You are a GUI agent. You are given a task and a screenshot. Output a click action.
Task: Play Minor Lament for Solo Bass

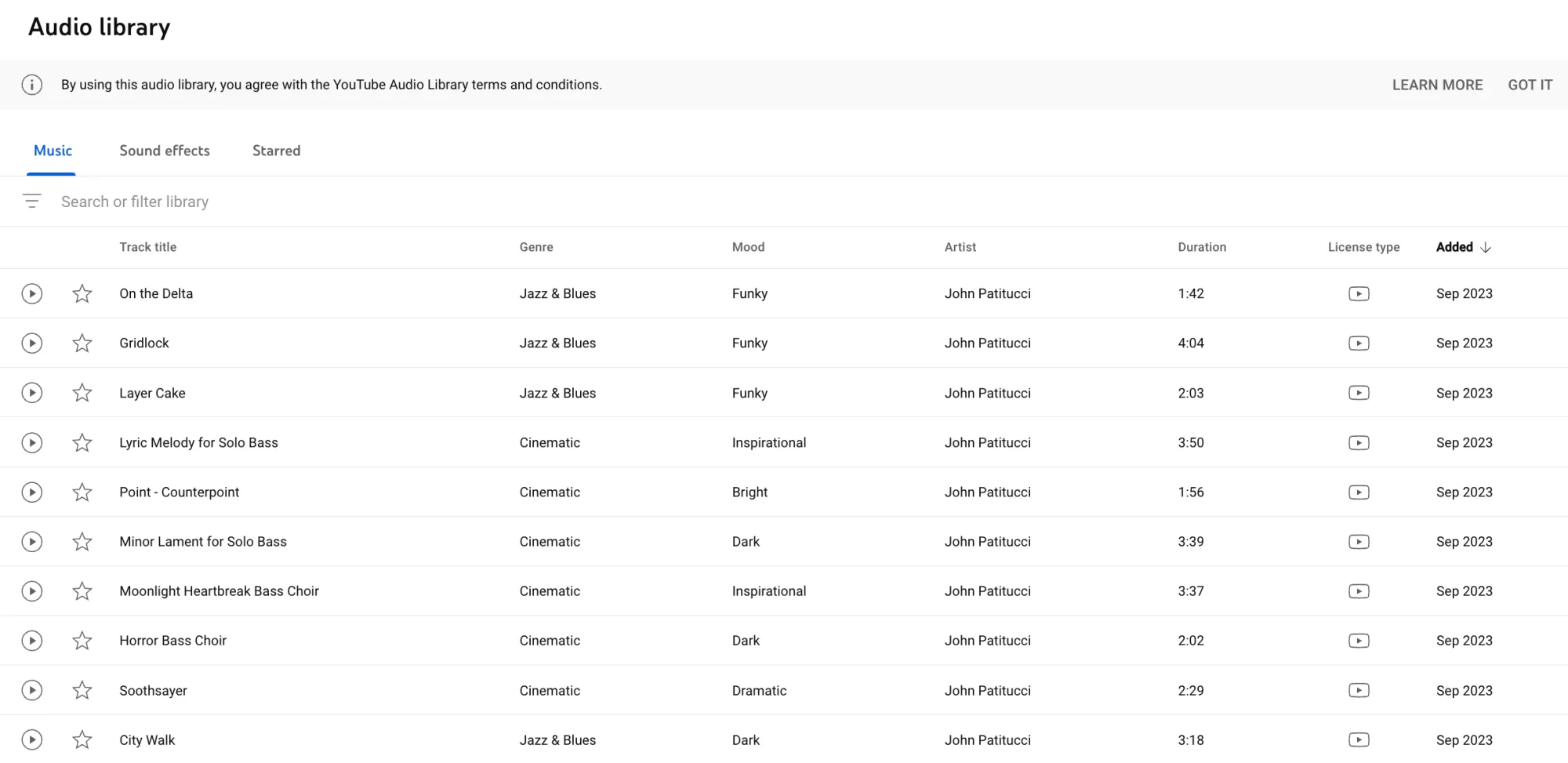tap(31, 542)
